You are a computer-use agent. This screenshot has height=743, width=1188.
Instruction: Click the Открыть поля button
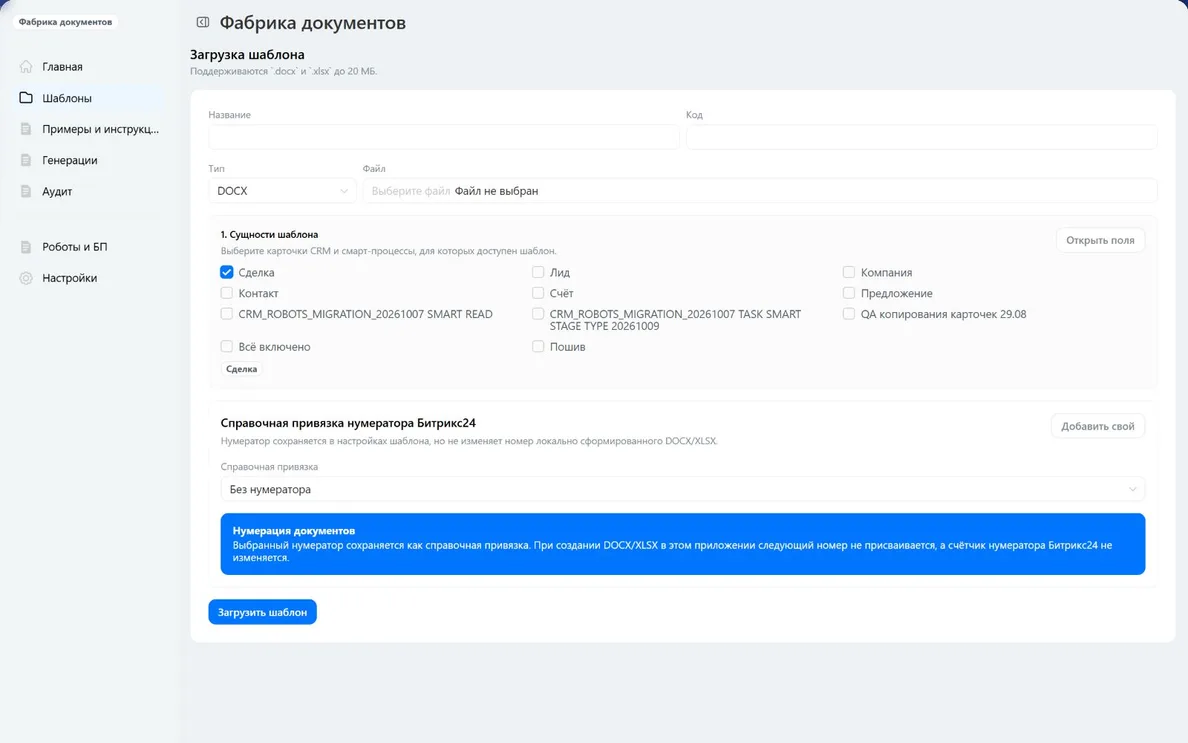pos(1100,240)
